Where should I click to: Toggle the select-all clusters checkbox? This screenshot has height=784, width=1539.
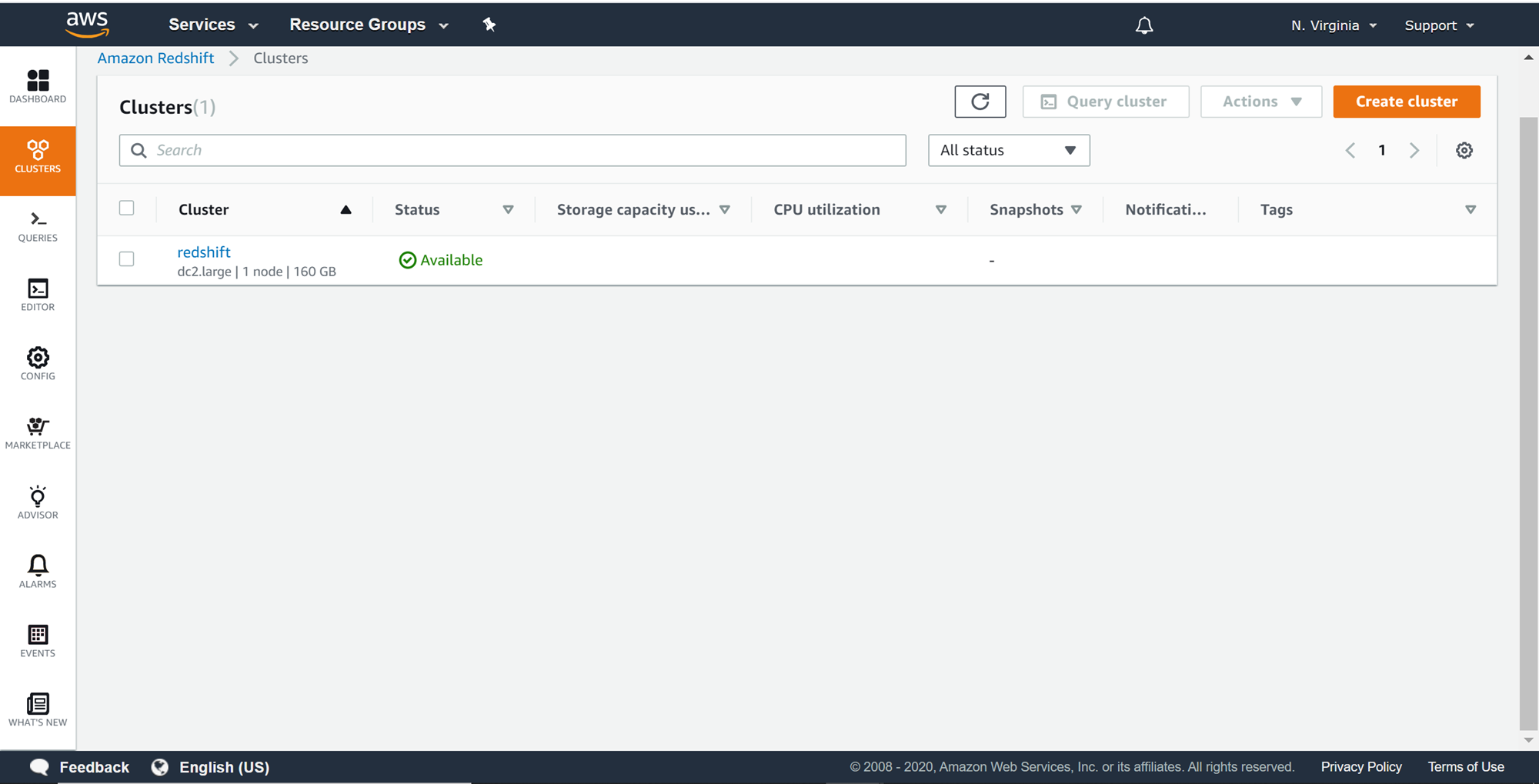pos(127,209)
